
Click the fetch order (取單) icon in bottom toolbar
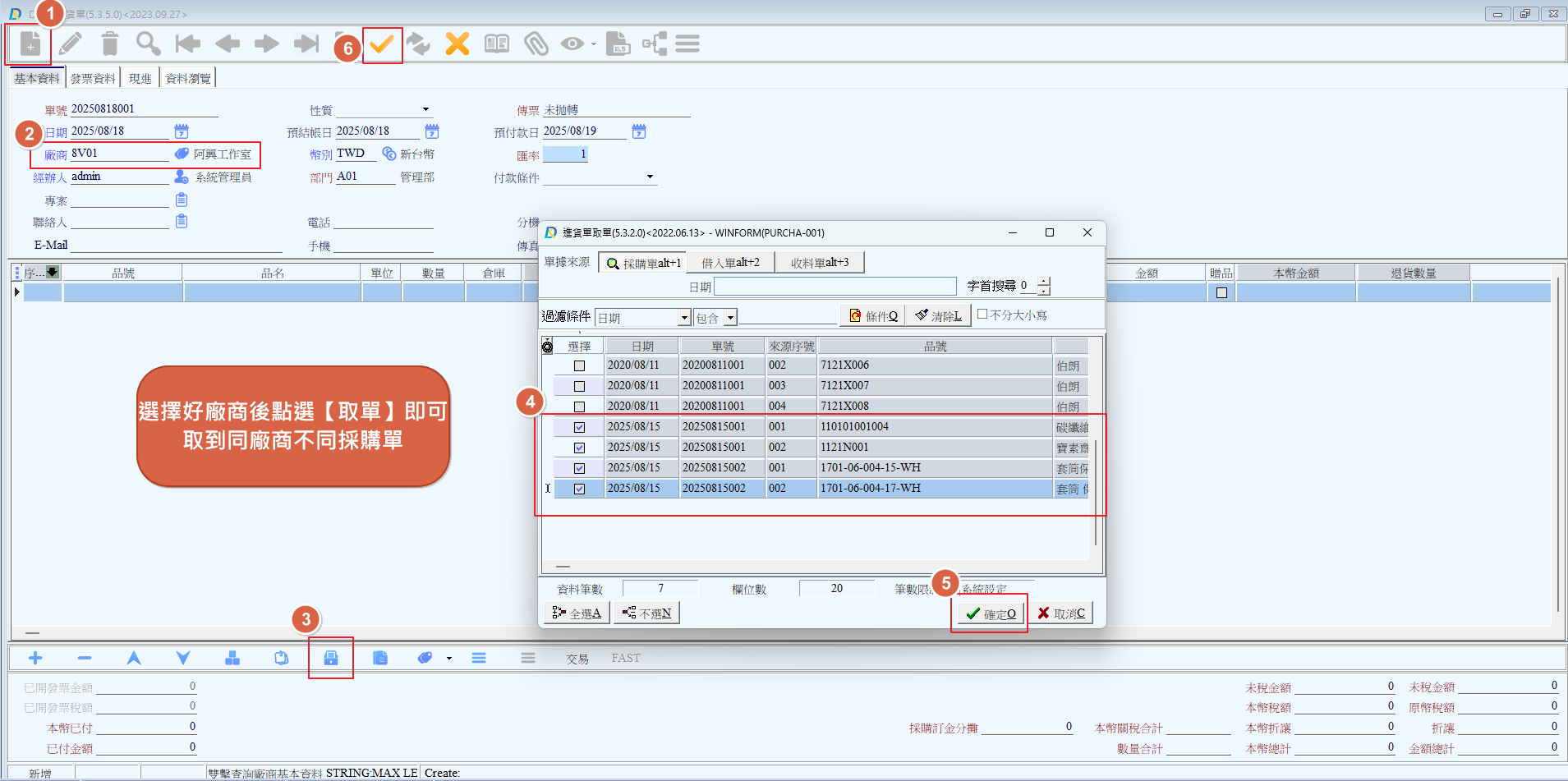click(331, 658)
